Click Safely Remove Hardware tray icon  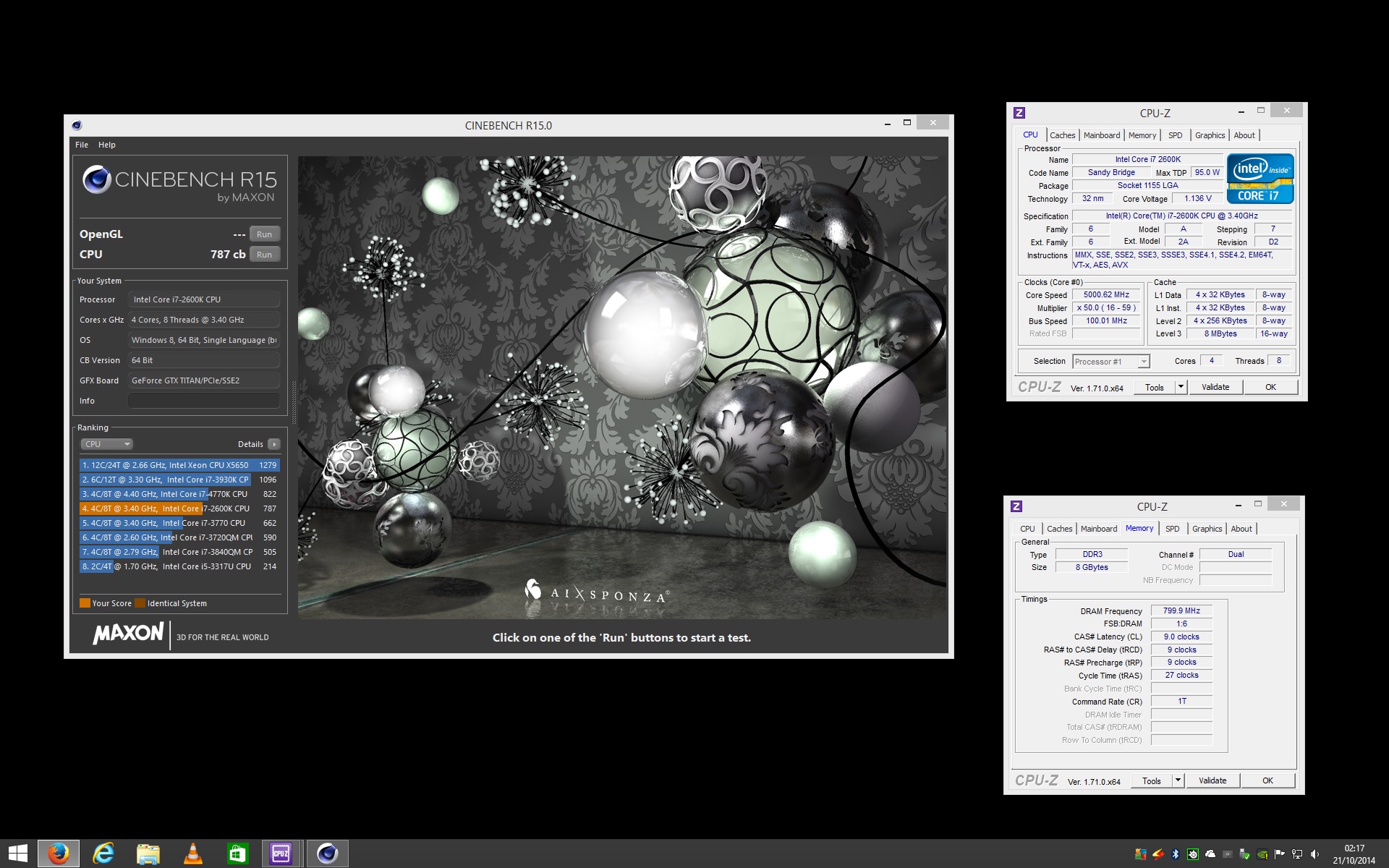tap(1244, 854)
